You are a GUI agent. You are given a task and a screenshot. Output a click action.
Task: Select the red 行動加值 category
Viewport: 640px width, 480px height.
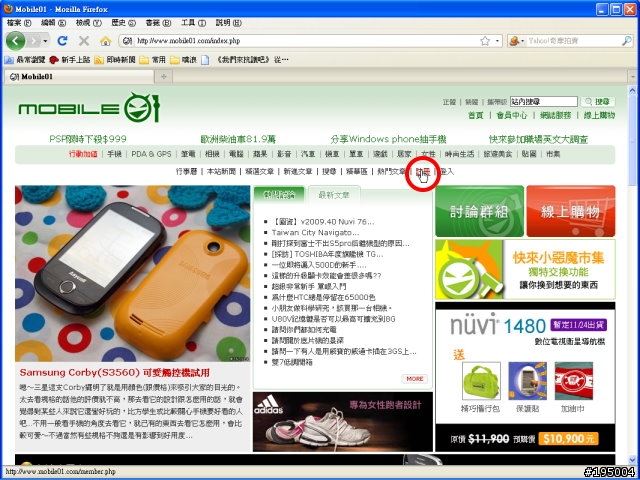83,154
